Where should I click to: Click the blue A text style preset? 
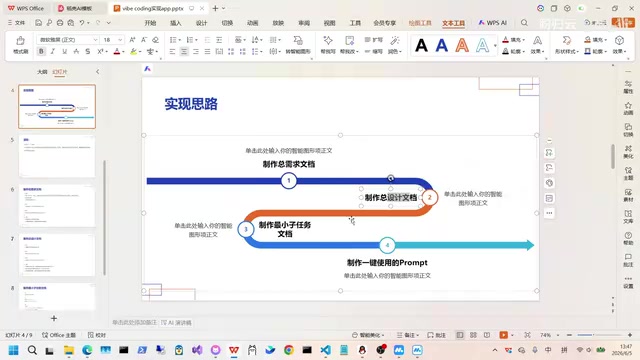442,45
